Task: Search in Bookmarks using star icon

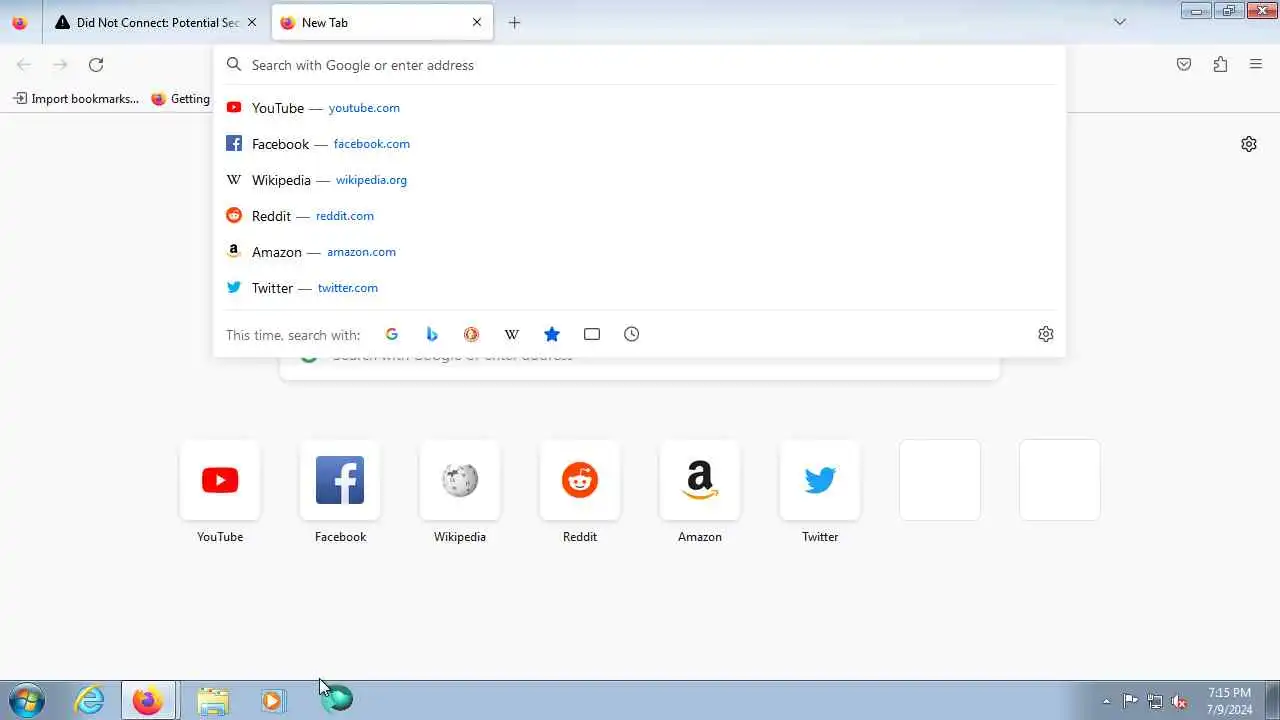Action: click(x=552, y=334)
